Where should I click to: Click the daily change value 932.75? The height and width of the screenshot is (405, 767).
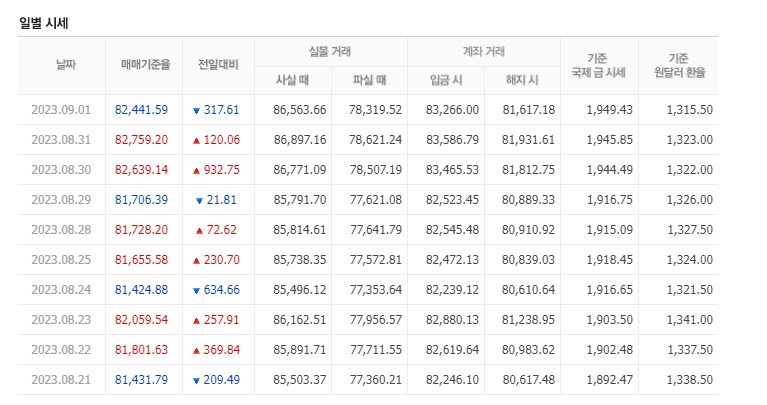pyautogui.click(x=222, y=170)
